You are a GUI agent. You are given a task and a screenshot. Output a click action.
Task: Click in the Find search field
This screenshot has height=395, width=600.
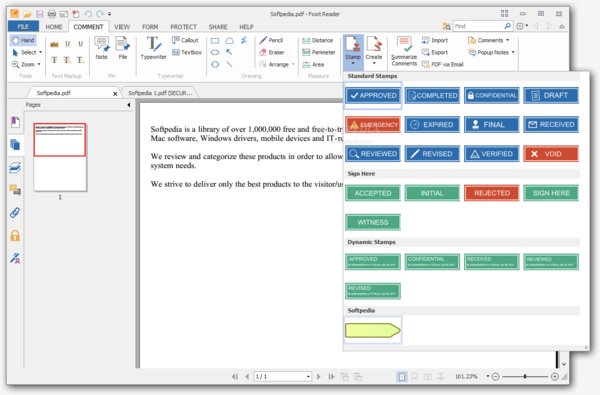click(478, 26)
